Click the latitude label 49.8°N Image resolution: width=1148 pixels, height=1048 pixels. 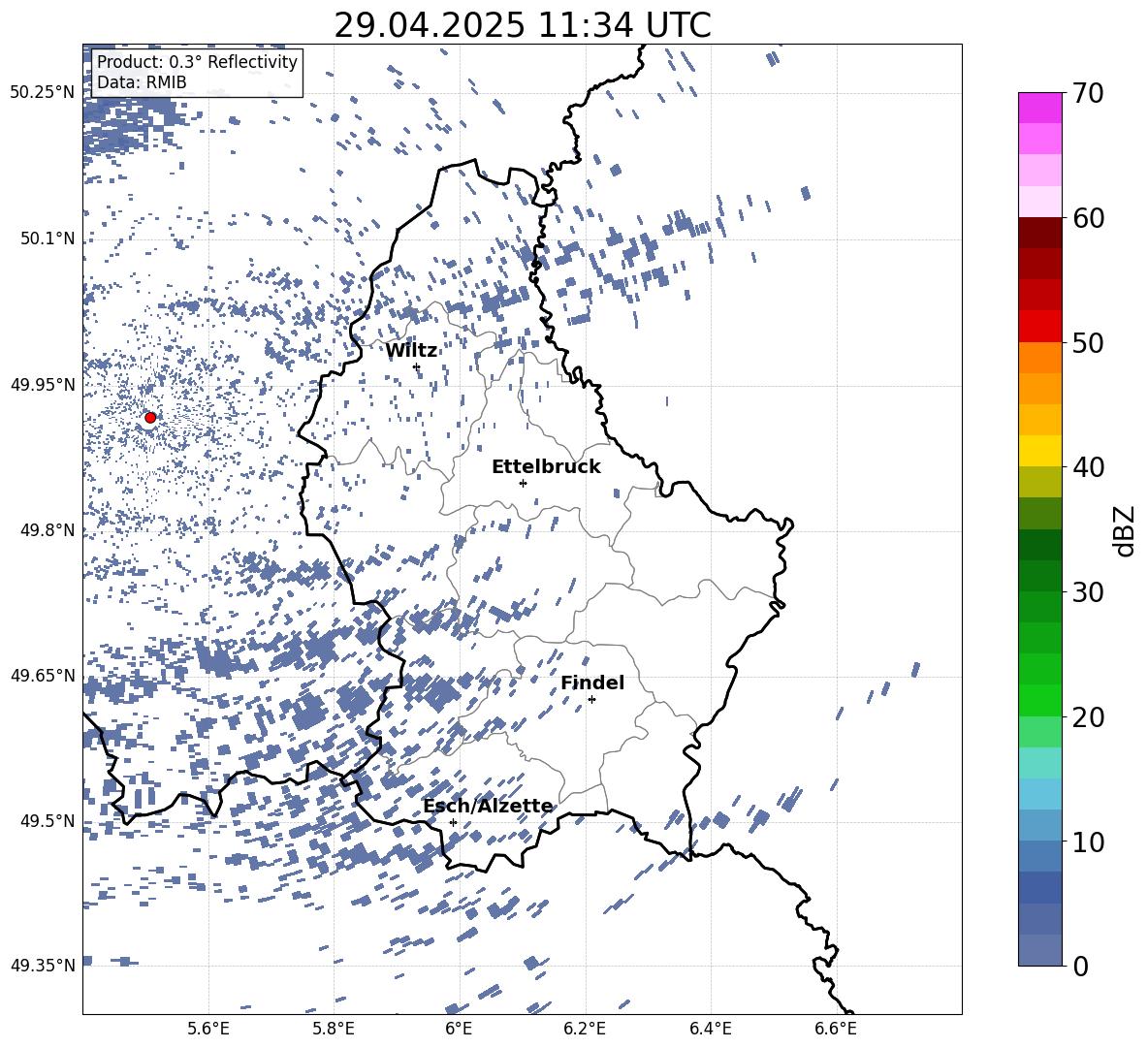(48, 530)
